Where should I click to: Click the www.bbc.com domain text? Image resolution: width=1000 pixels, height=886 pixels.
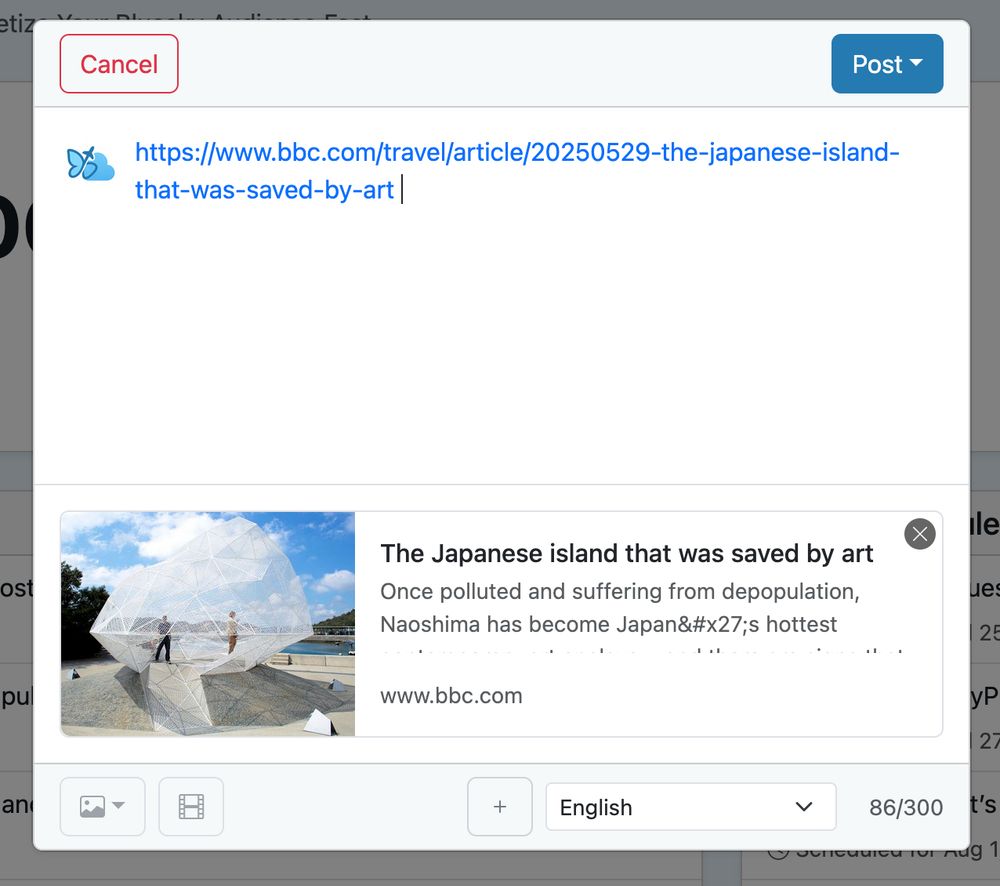(x=451, y=695)
